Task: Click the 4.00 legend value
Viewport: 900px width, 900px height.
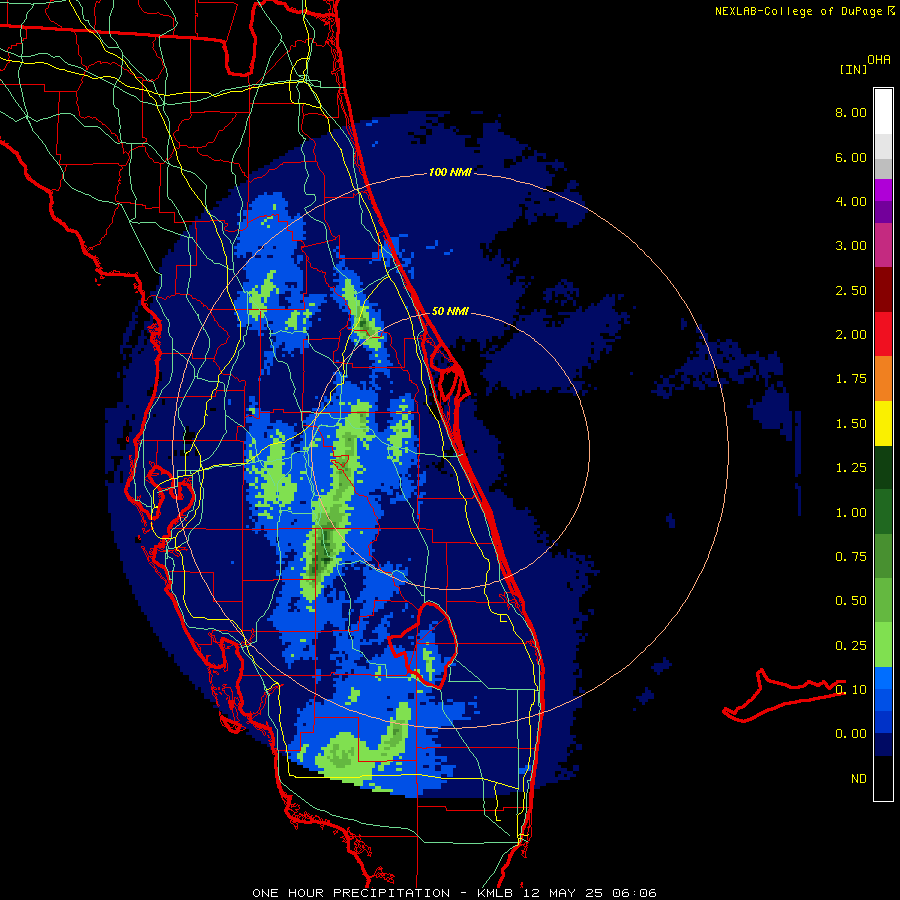Action: (851, 201)
